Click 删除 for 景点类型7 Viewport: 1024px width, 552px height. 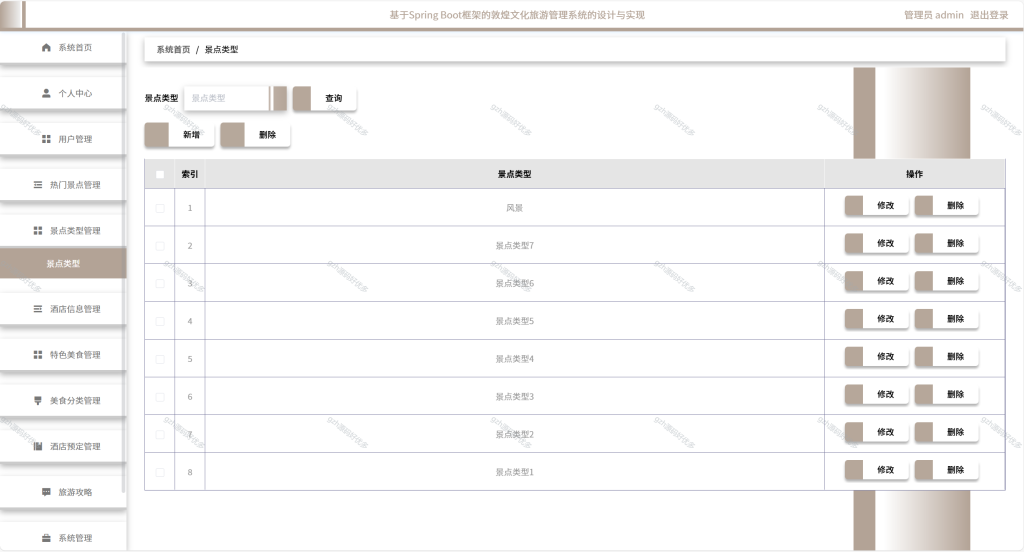tap(946, 243)
